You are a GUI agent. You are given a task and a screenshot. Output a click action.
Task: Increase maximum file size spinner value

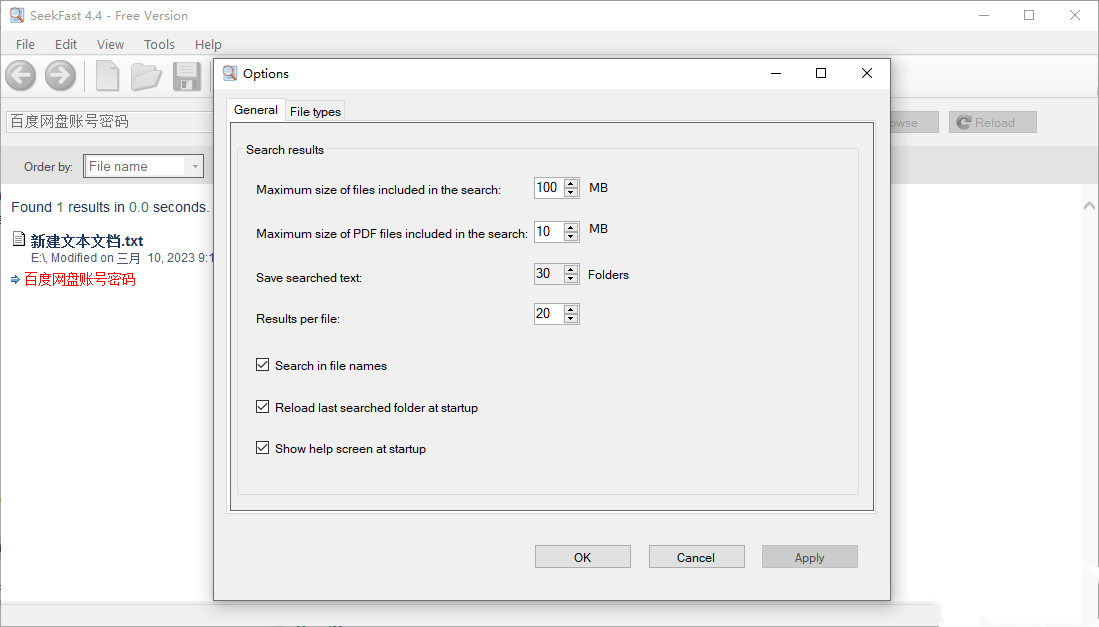click(x=571, y=183)
